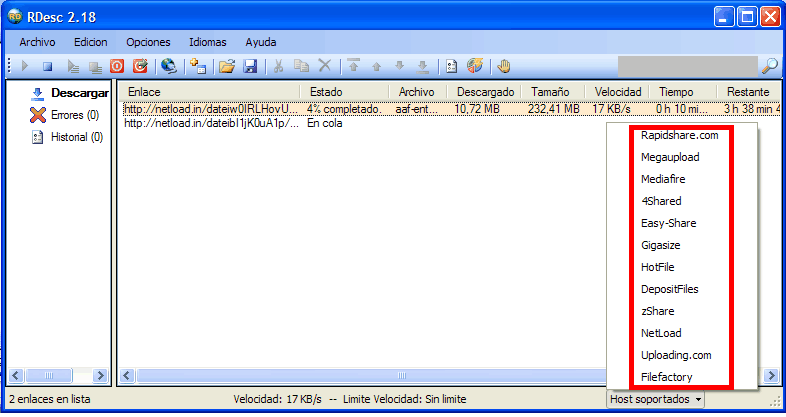Save the list with the floppy disk icon
786x417 pixels.
[250, 66]
